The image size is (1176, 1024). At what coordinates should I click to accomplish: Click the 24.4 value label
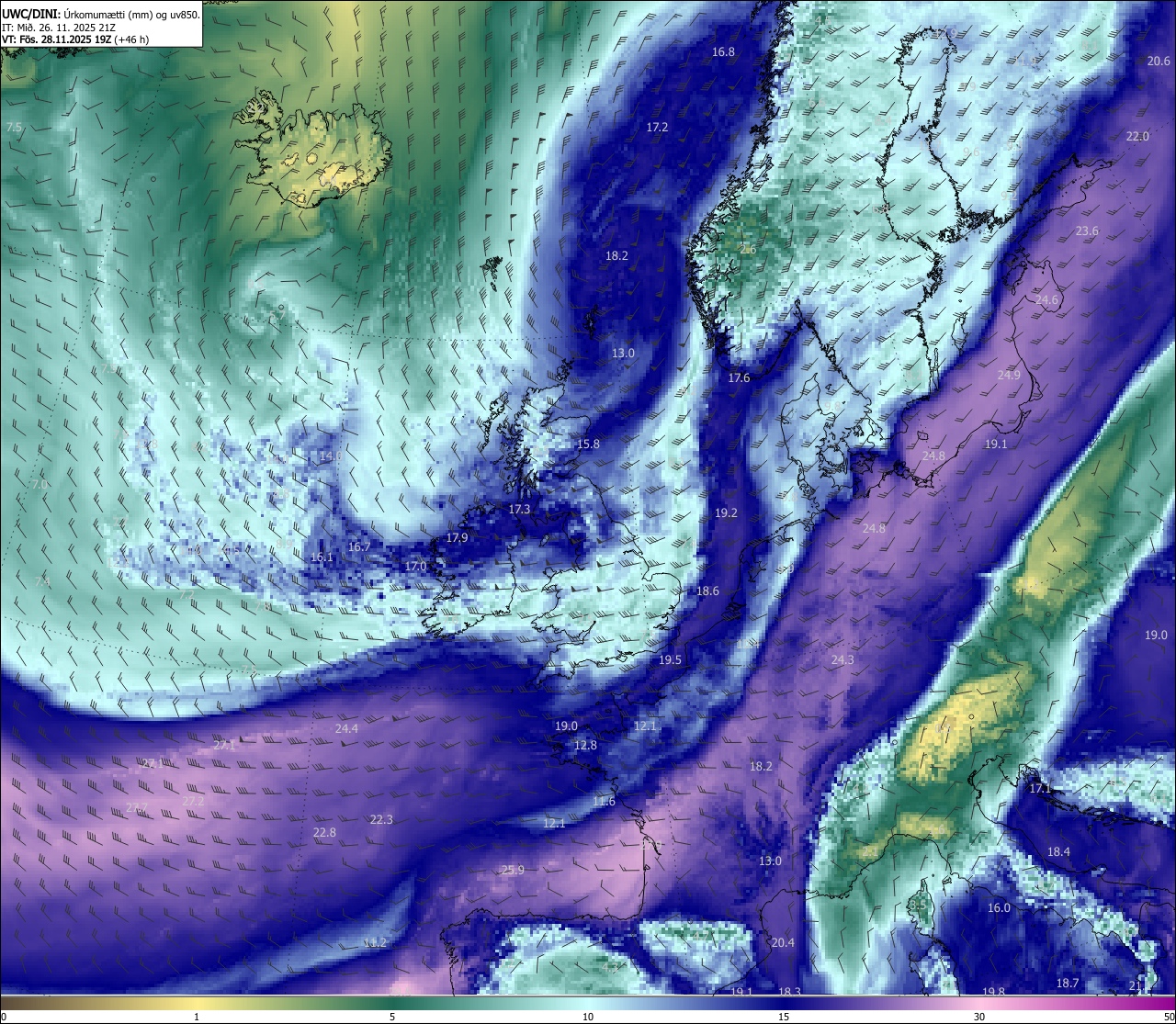(x=346, y=729)
